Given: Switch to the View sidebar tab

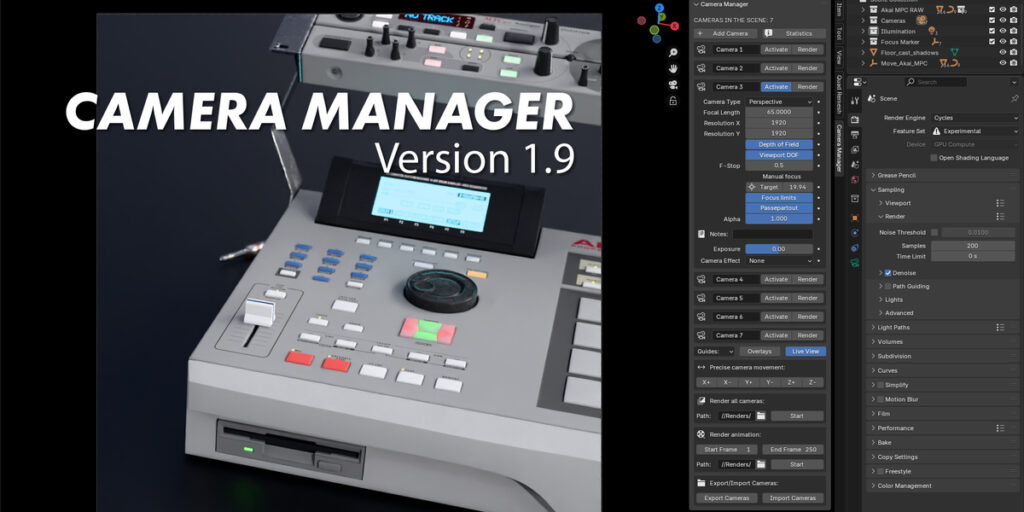Looking at the screenshot, I should click(x=839, y=57).
